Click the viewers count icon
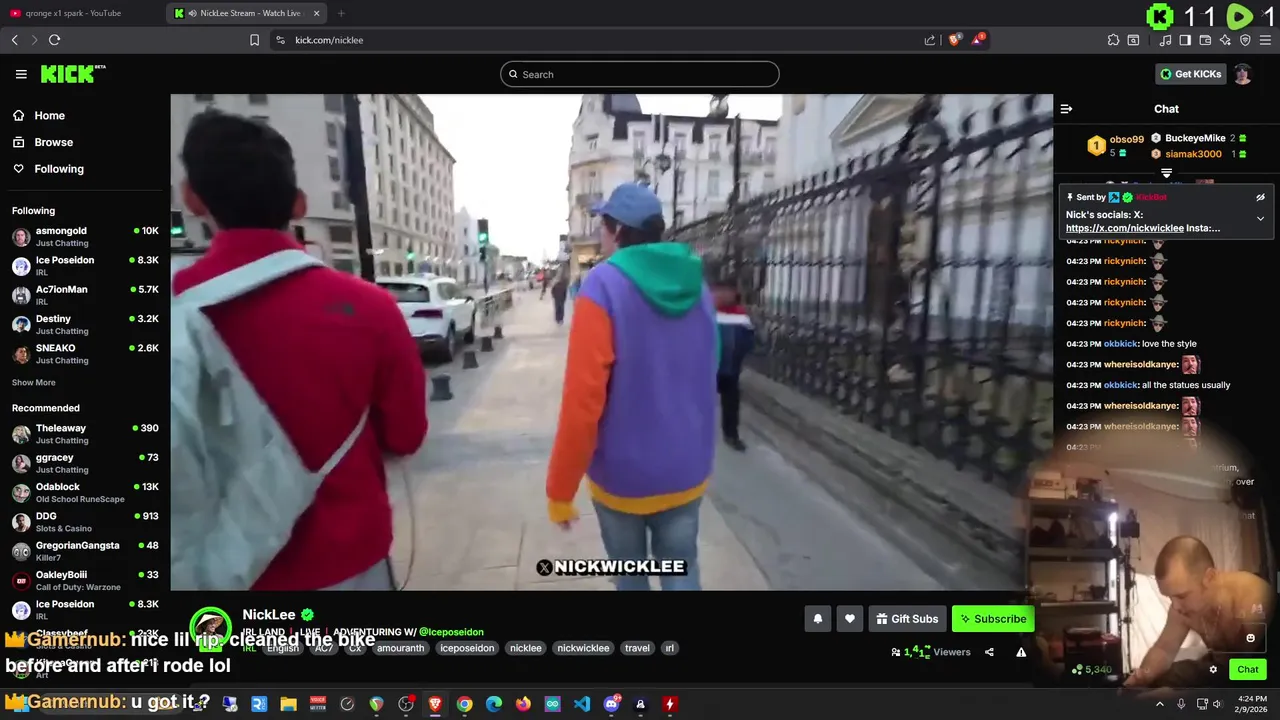The width and height of the screenshot is (1280, 720). [x=896, y=652]
